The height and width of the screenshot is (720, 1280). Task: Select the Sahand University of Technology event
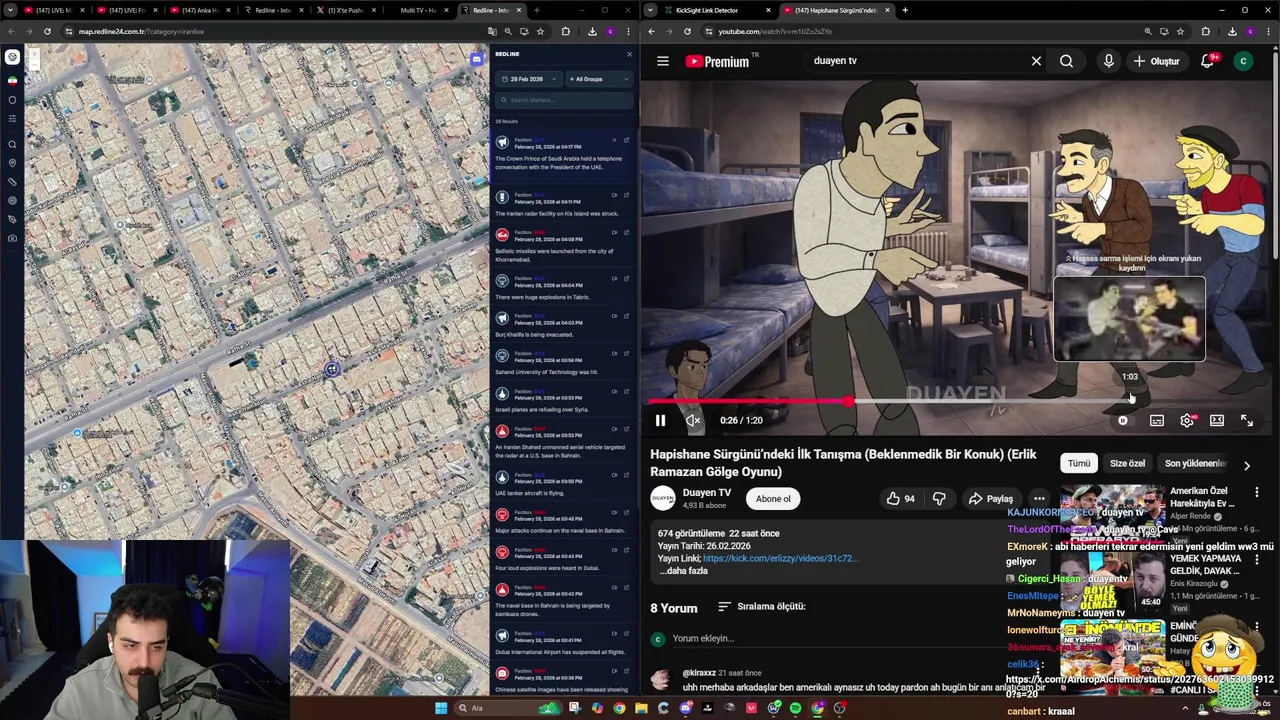[x=565, y=364]
